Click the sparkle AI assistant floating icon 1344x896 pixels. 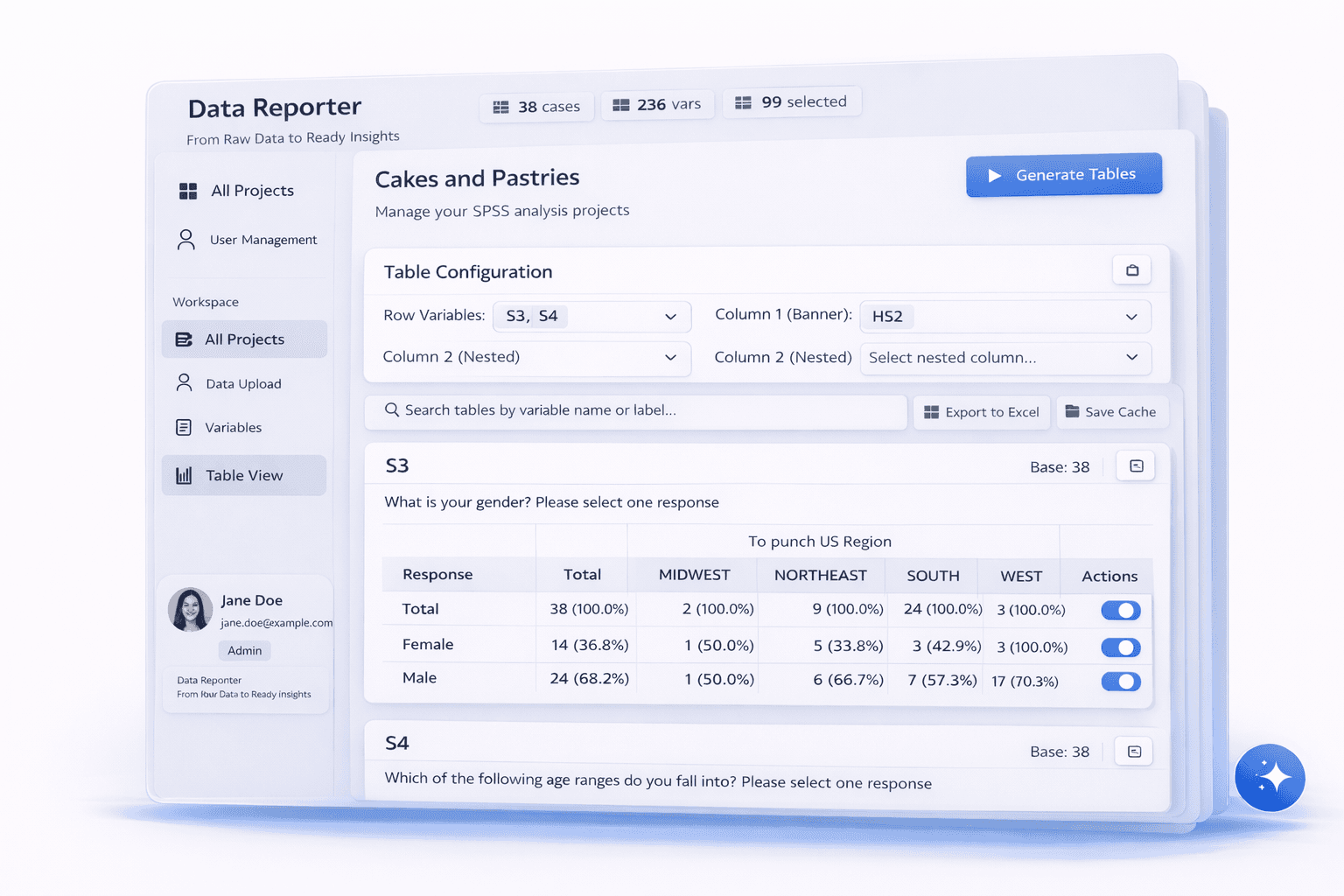[1270, 777]
